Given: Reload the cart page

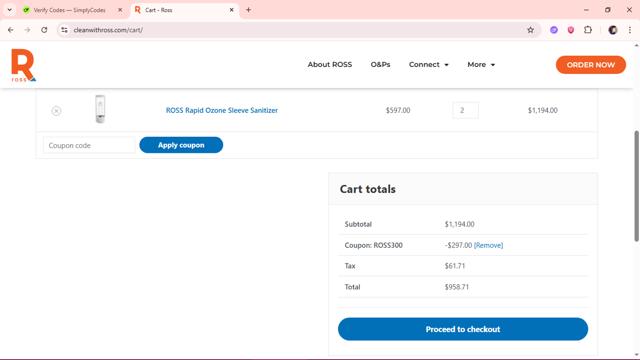Looking at the screenshot, I should [x=44, y=30].
